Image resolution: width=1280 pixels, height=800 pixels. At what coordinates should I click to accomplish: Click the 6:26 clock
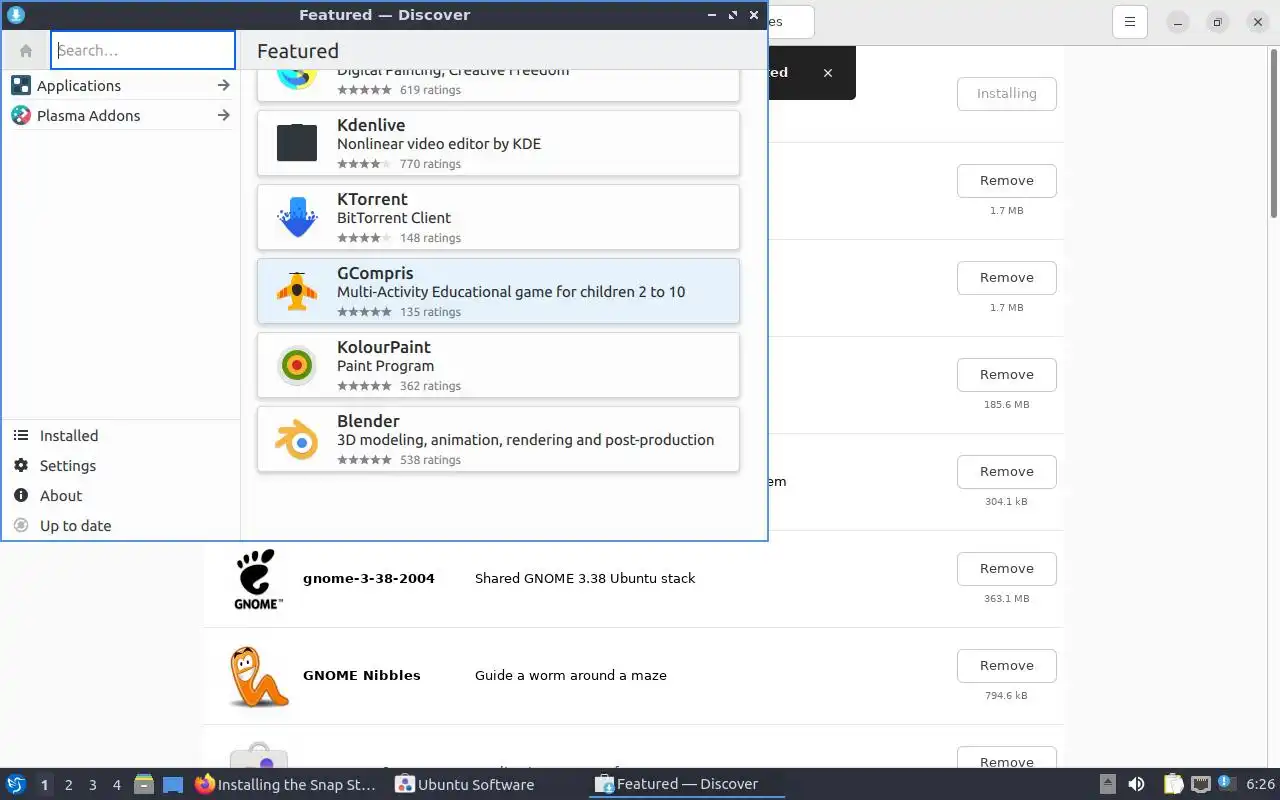[x=1260, y=785]
